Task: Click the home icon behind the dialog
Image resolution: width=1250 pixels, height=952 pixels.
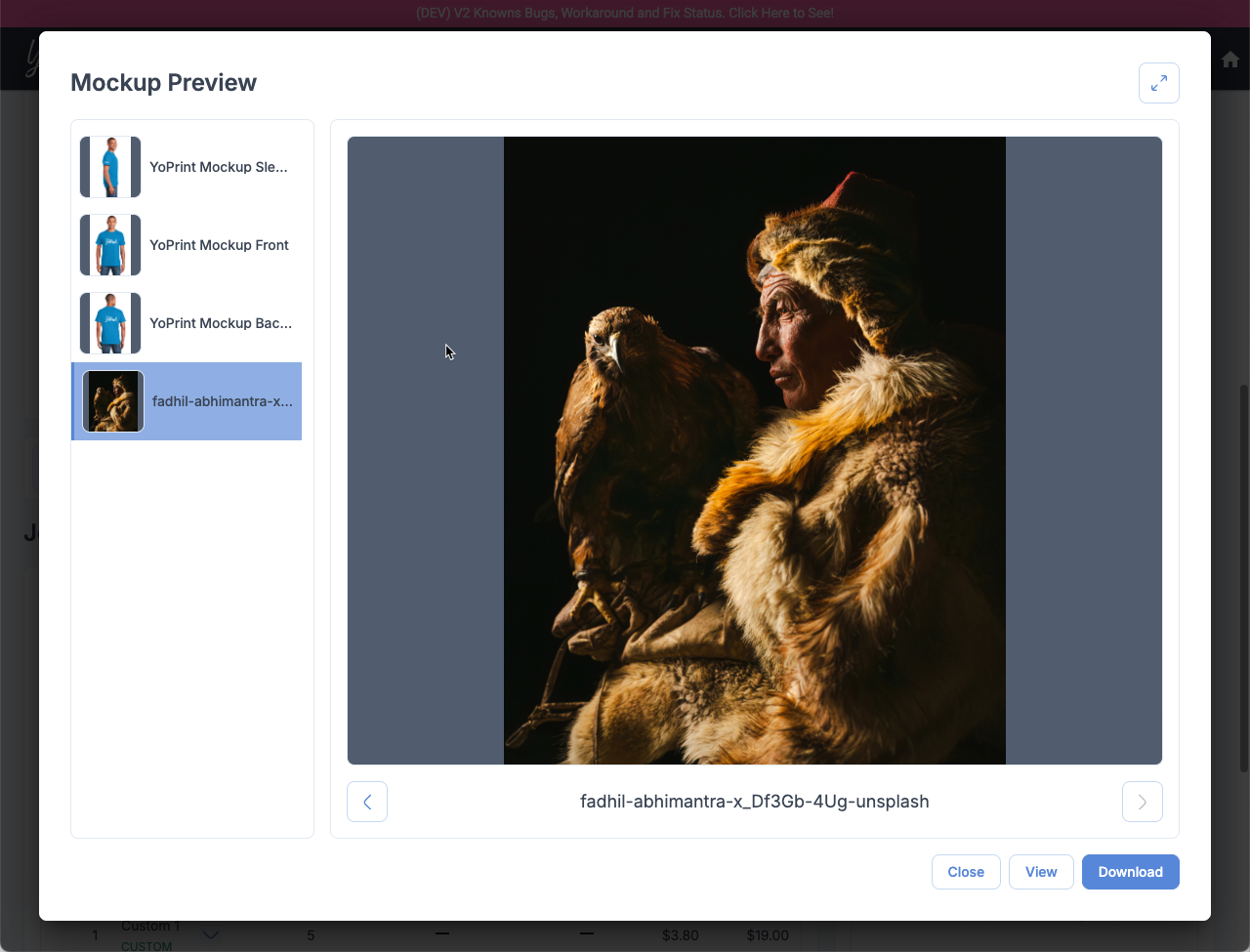Action: click(x=1229, y=60)
